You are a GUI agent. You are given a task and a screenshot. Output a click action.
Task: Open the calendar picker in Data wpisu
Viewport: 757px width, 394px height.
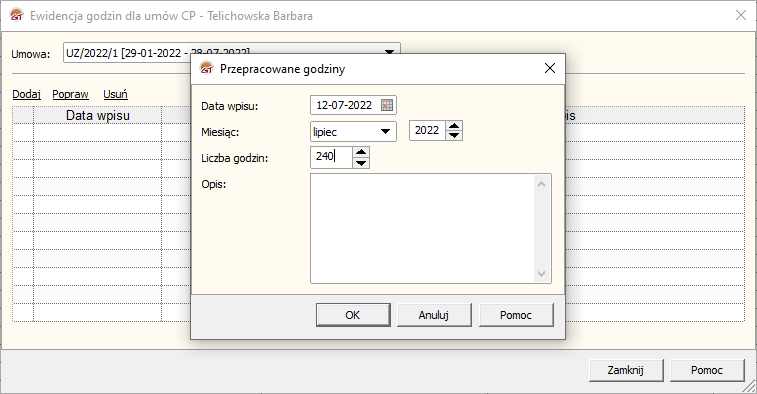[387, 105]
